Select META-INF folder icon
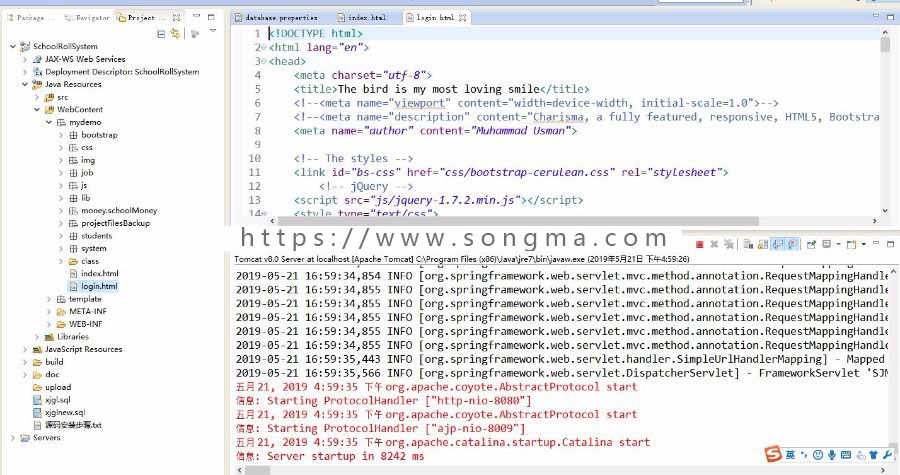900x475 pixels. click(x=61, y=312)
